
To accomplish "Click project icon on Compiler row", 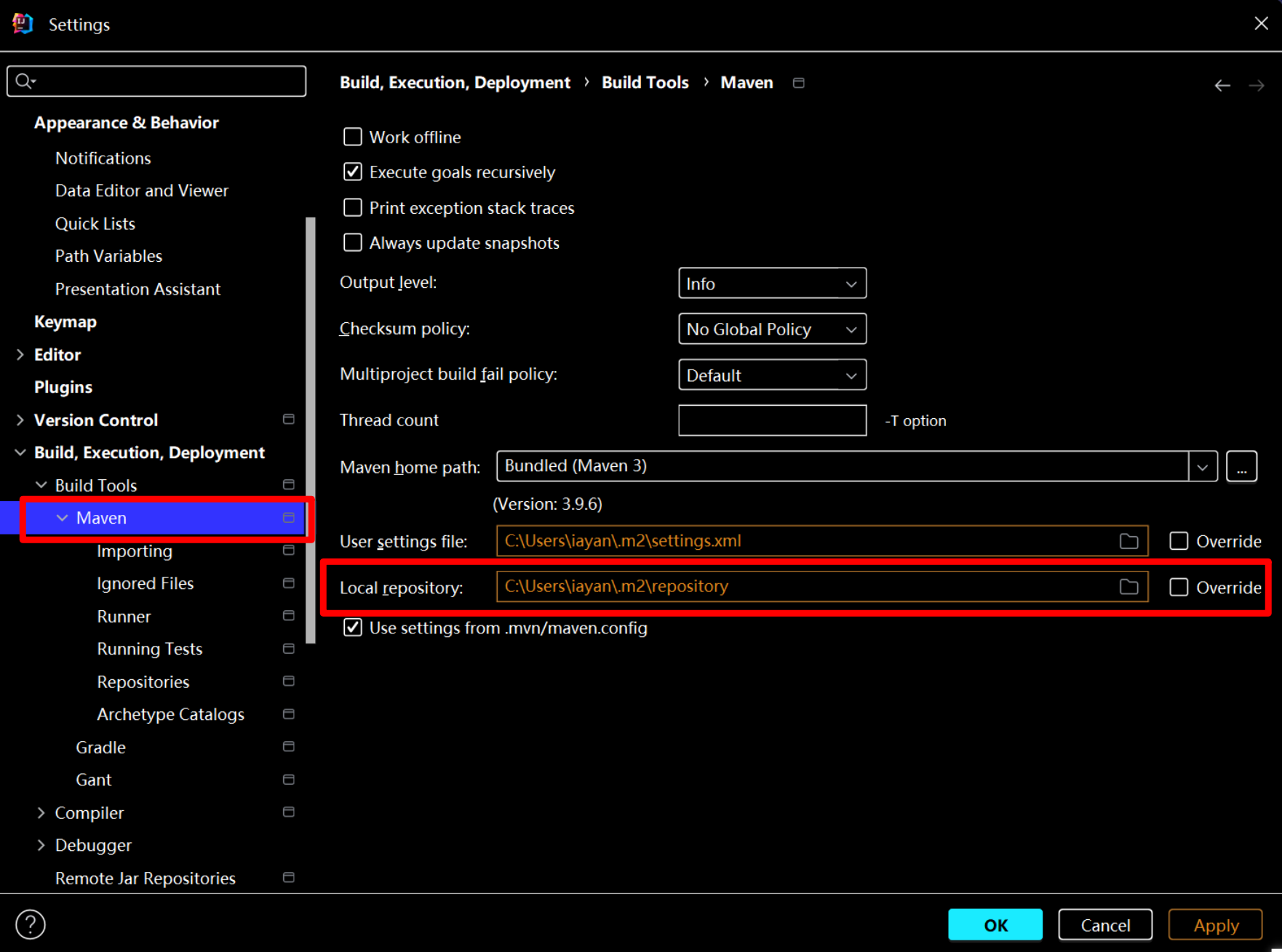I will [x=288, y=812].
